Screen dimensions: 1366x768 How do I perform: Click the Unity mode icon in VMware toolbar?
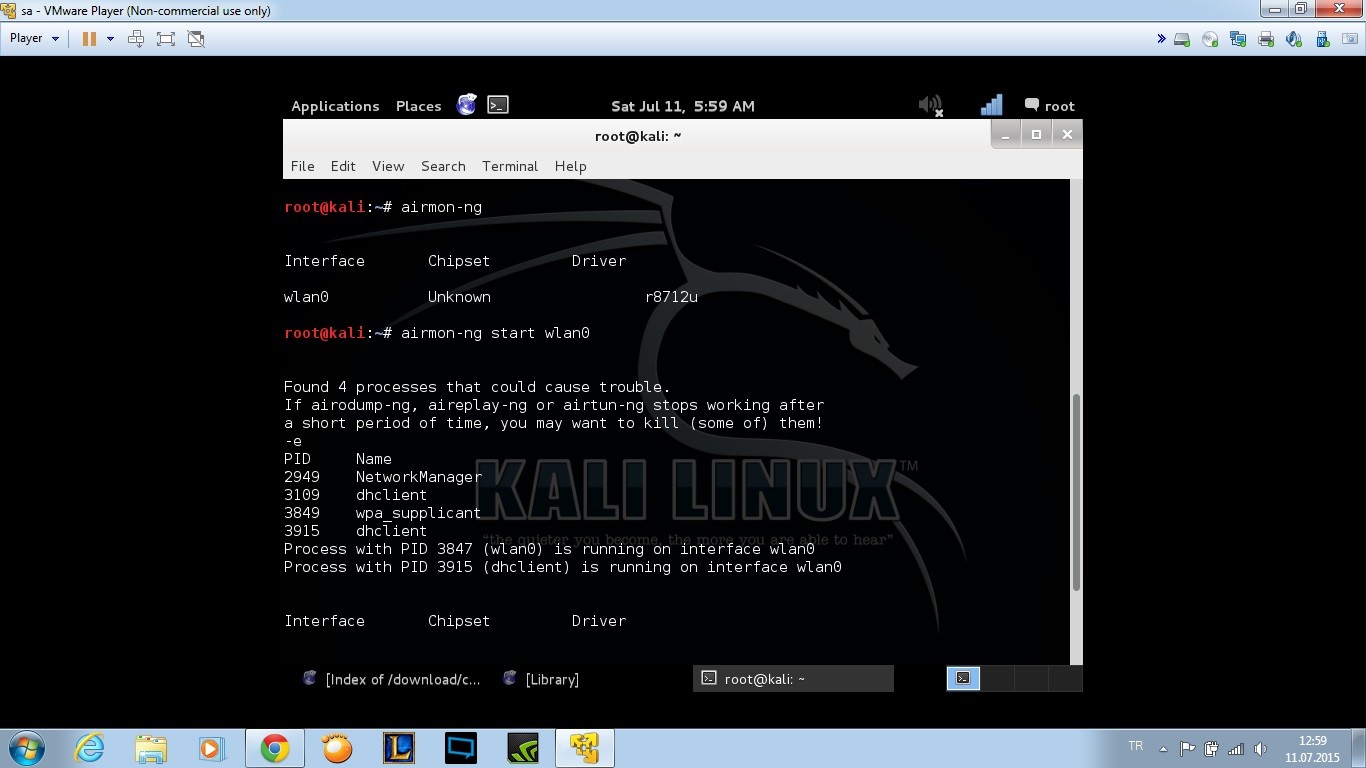point(196,39)
